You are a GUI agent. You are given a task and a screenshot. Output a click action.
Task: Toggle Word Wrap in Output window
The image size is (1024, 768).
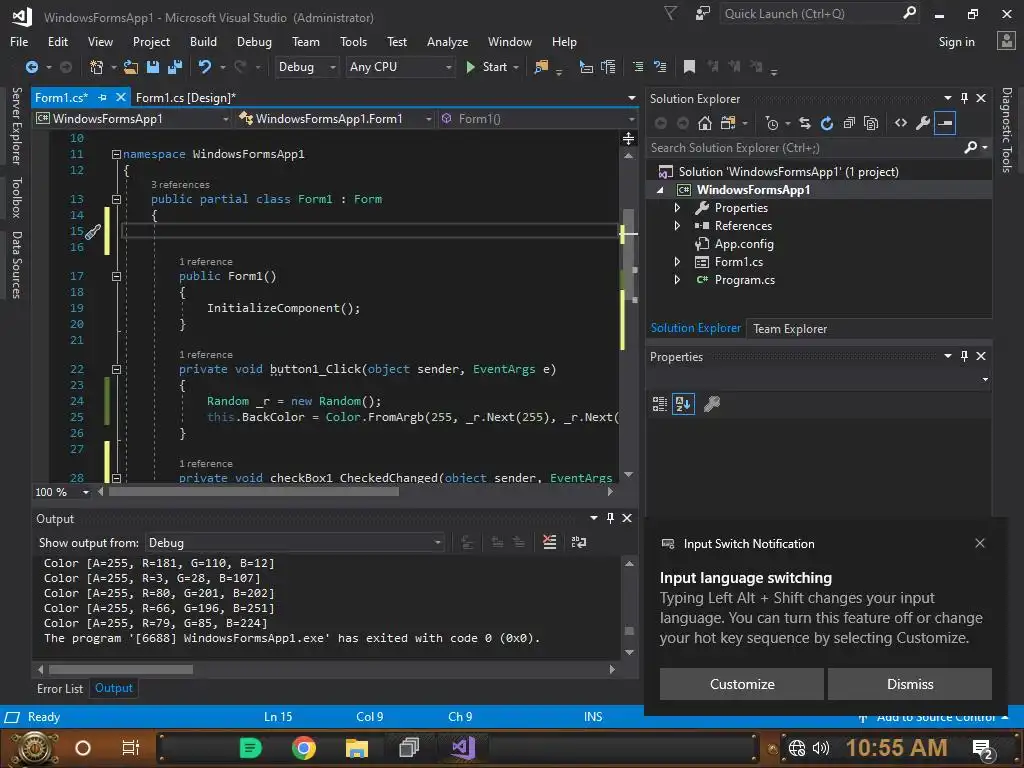(x=579, y=542)
